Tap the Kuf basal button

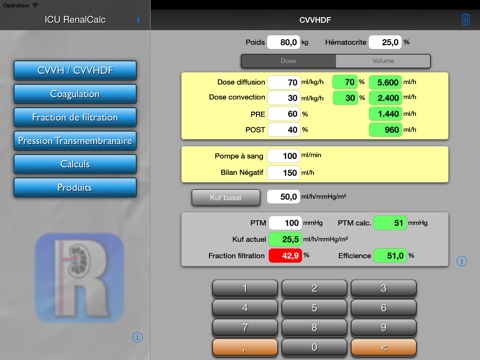226,198
